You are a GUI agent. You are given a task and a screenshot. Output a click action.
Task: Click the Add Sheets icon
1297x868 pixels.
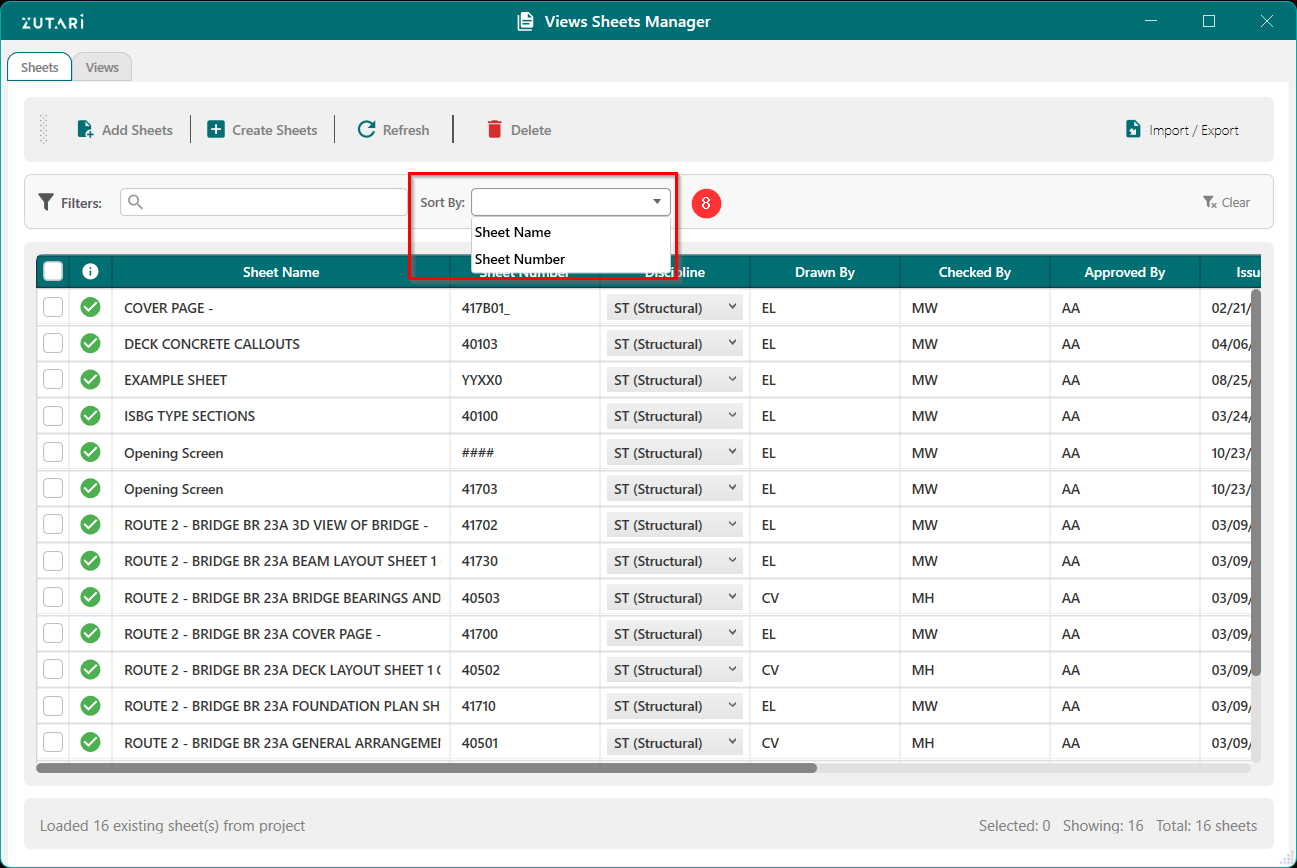click(x=86, y=130)
